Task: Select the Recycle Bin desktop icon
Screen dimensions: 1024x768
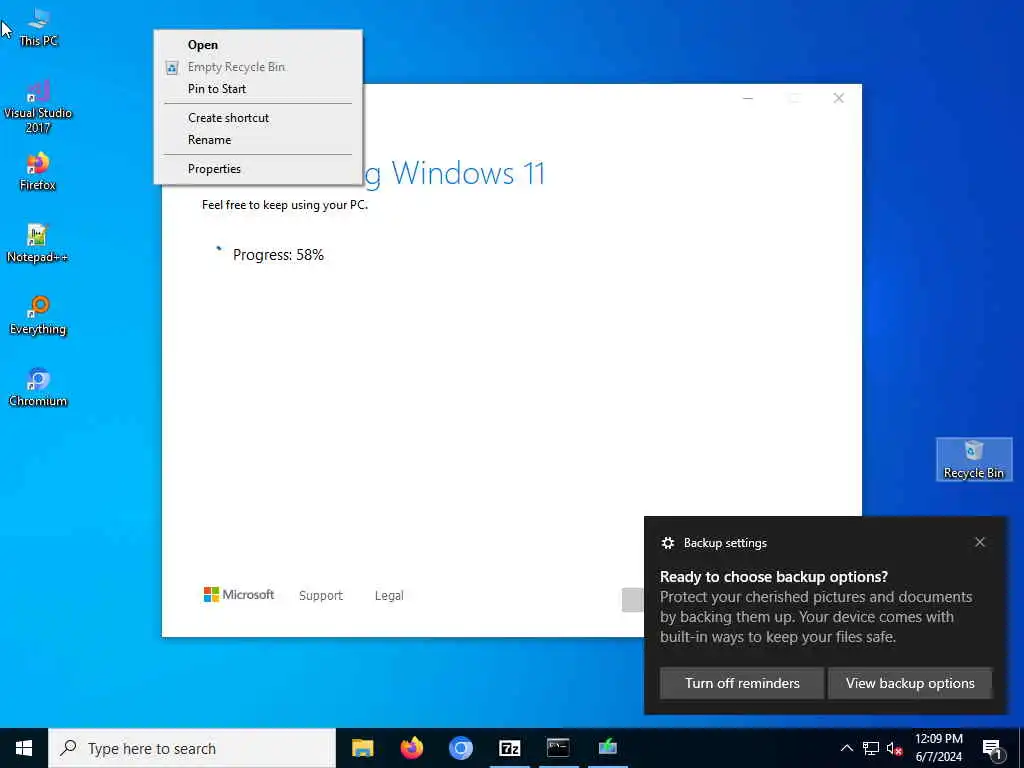Action: [x=974, y=460]
